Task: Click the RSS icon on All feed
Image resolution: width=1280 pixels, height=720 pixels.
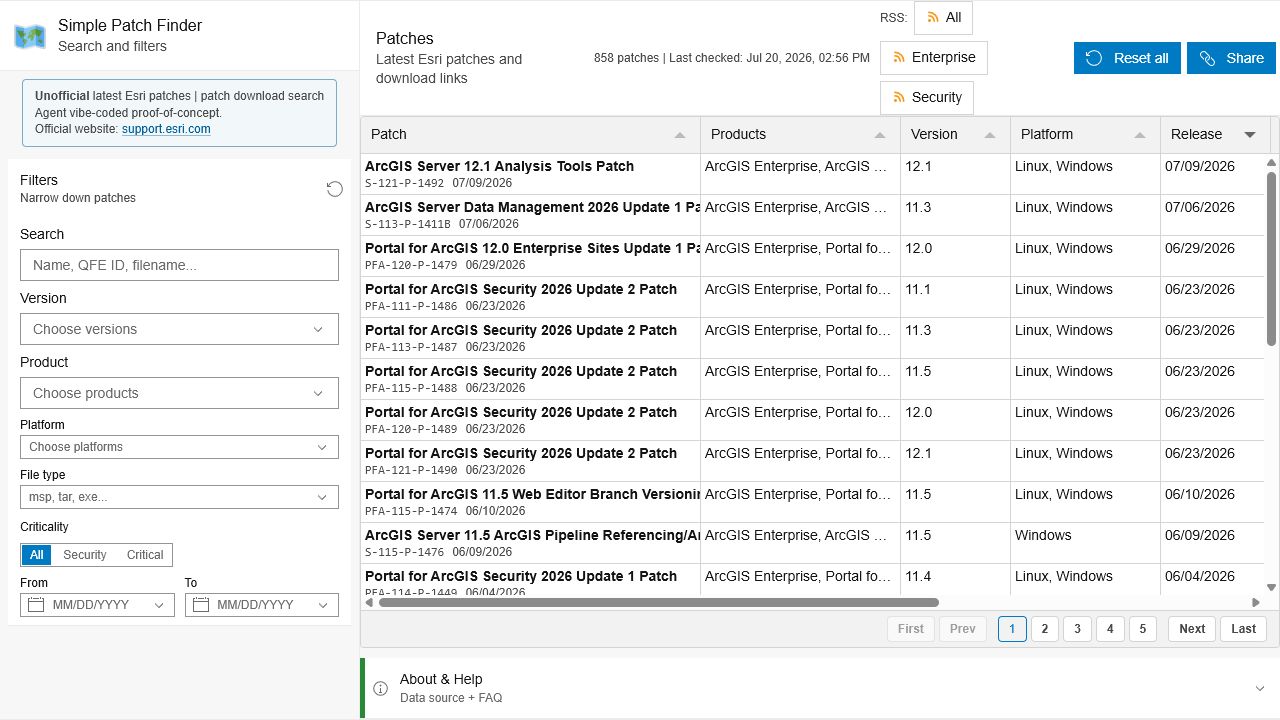Action: tap(933, 17)
